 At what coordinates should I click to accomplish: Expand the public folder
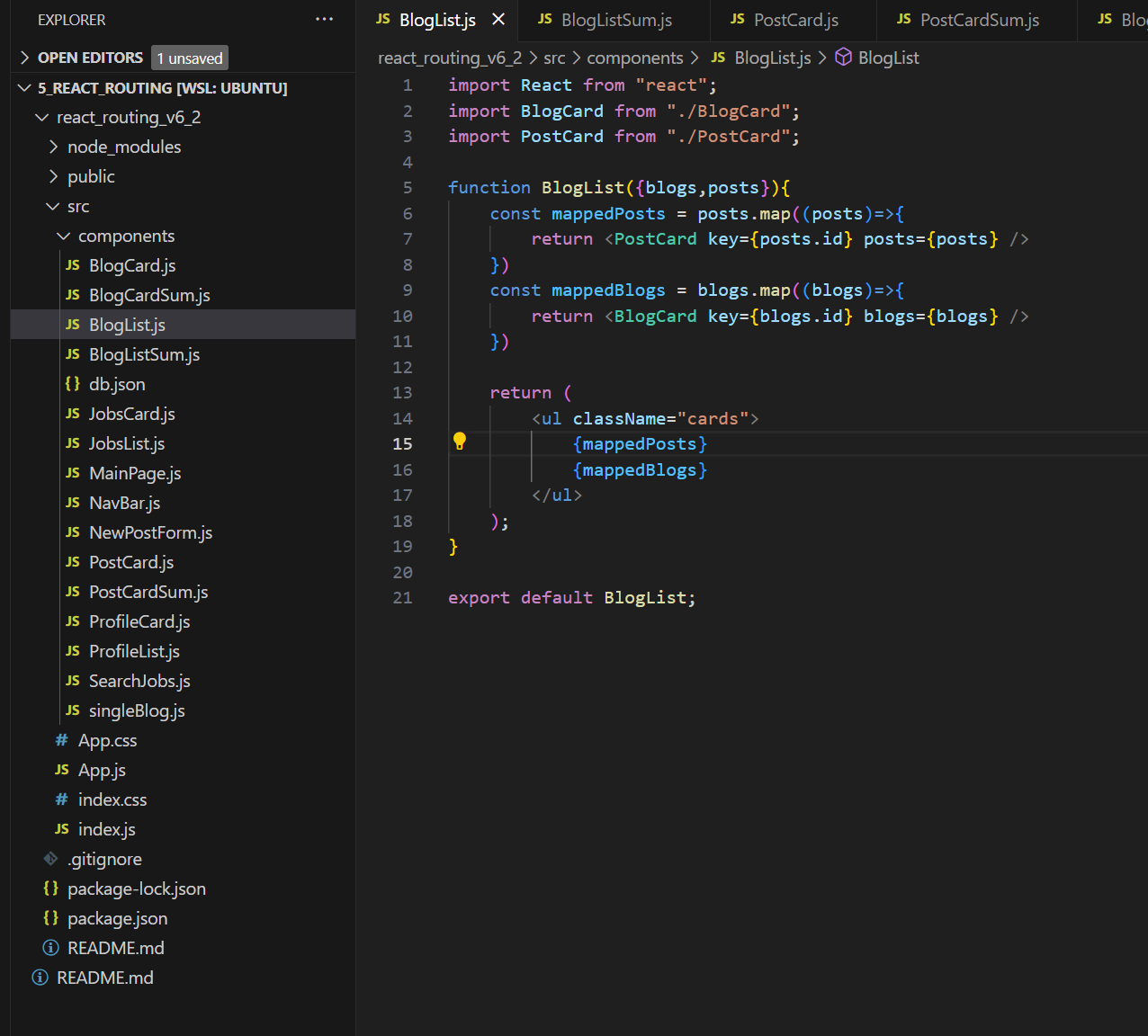point(54,176)
